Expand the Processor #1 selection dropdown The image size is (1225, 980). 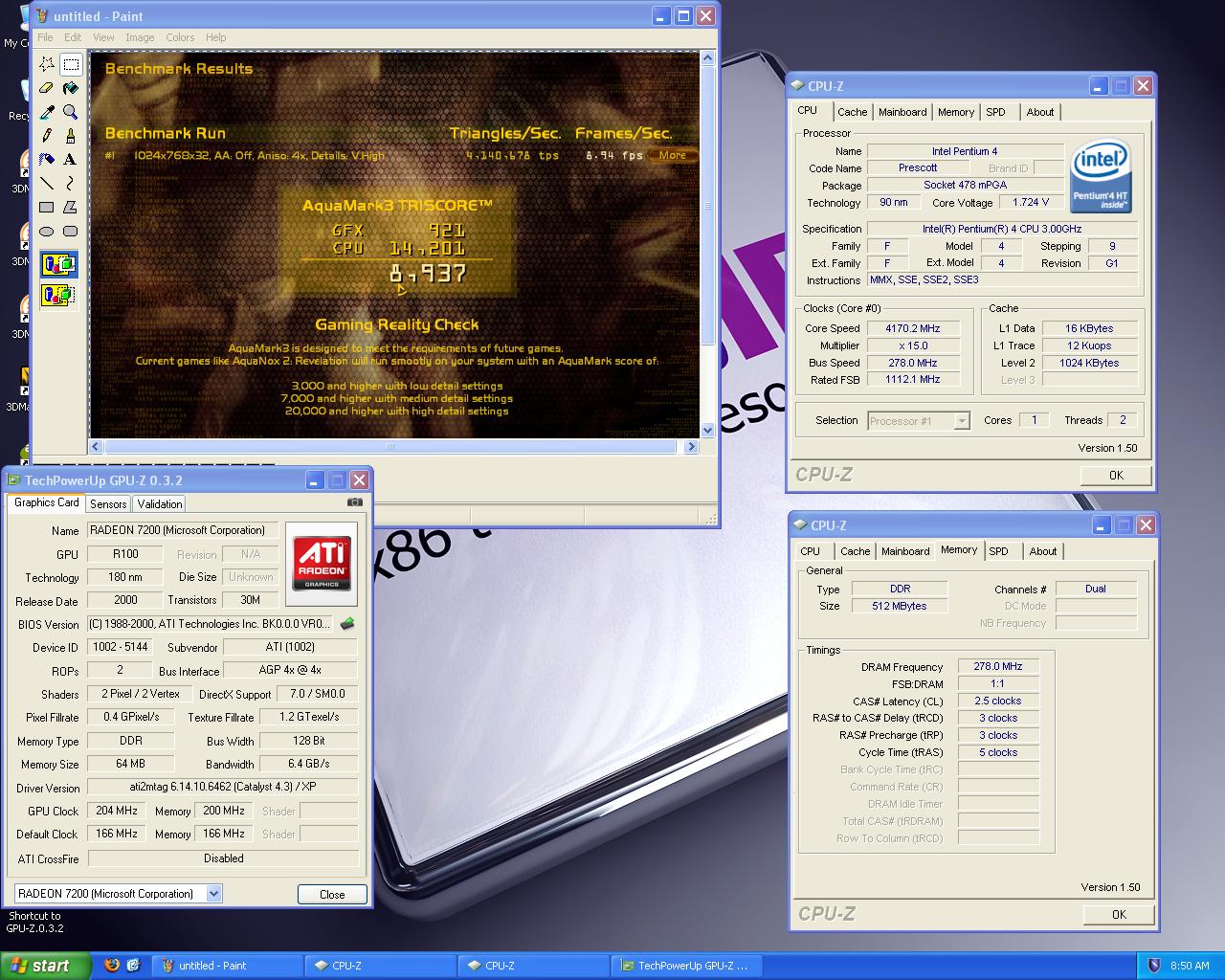pyautogui.click(x=962, y=421)
